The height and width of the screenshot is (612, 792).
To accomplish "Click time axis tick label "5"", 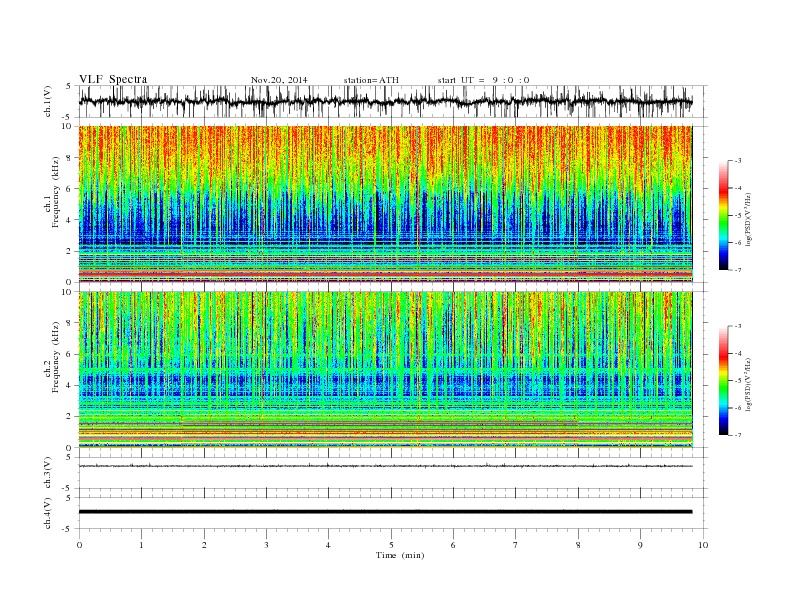I will pyautogui.click(x=391, y=545).
